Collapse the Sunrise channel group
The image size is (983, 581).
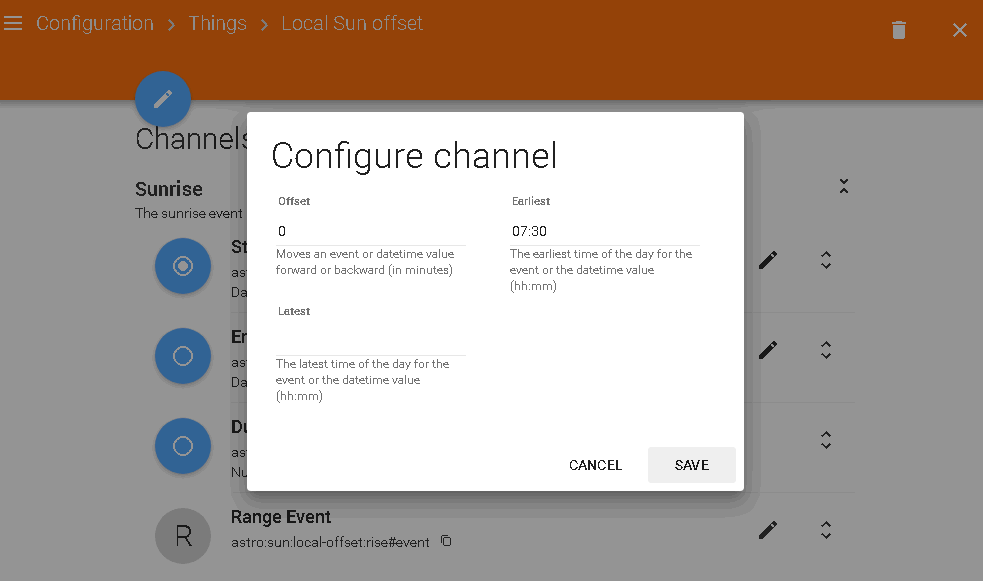coord(844,186)
